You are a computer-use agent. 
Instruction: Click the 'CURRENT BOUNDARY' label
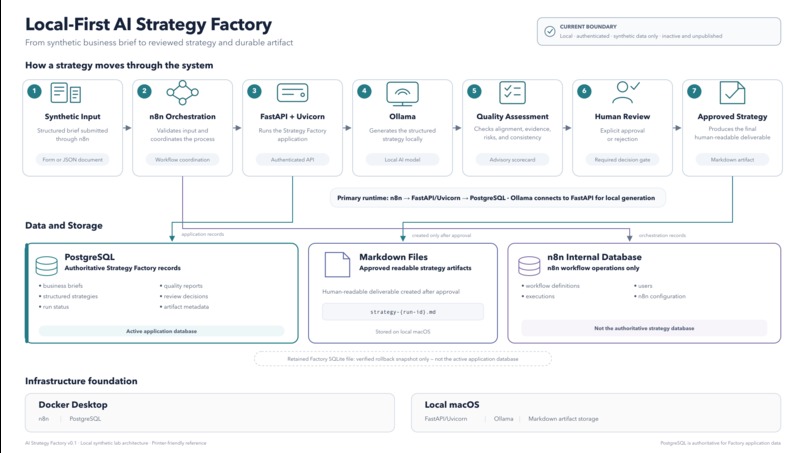pos(588,27)
